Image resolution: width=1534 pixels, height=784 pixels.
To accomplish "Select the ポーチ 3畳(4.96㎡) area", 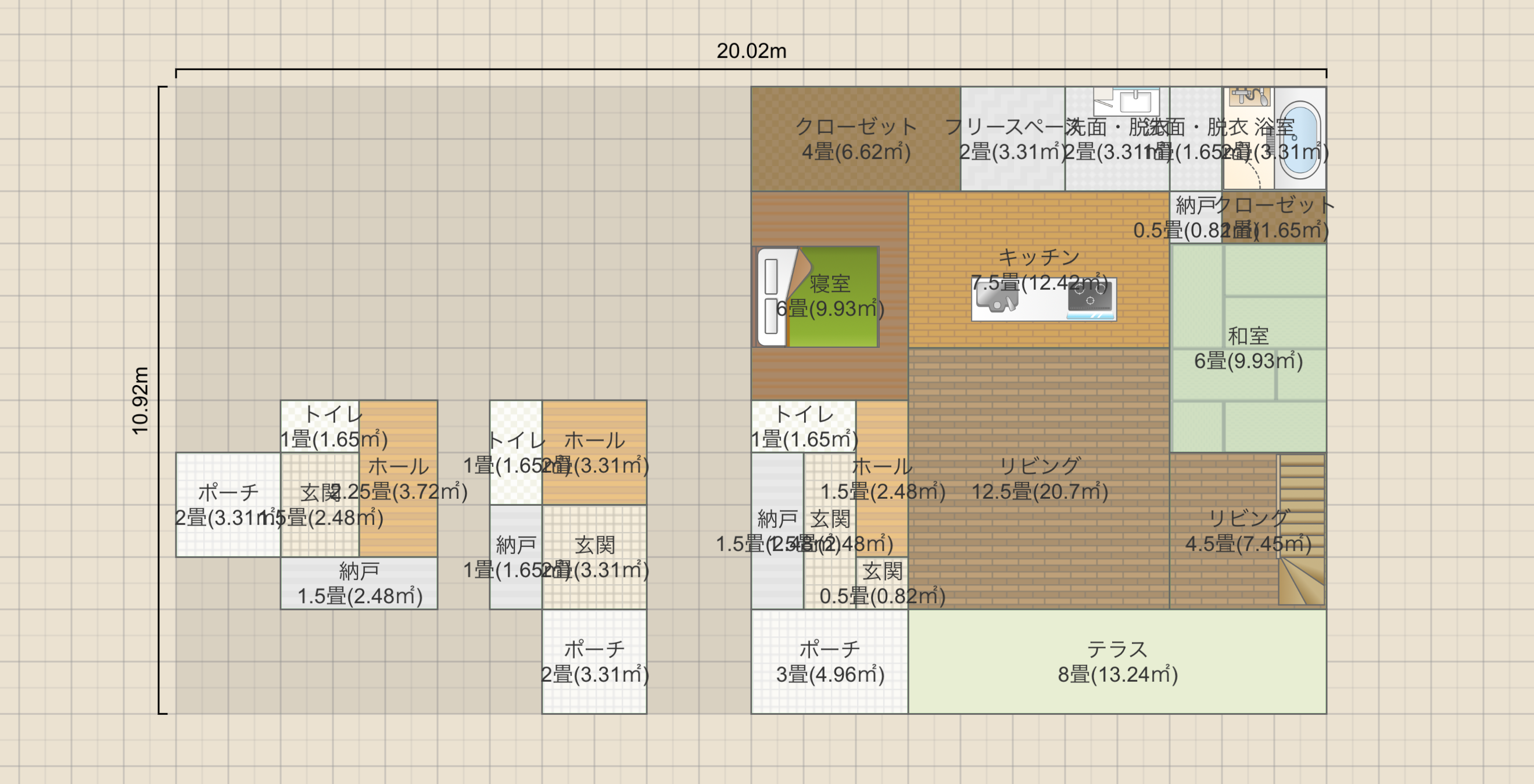I will (x=830, y=661).
